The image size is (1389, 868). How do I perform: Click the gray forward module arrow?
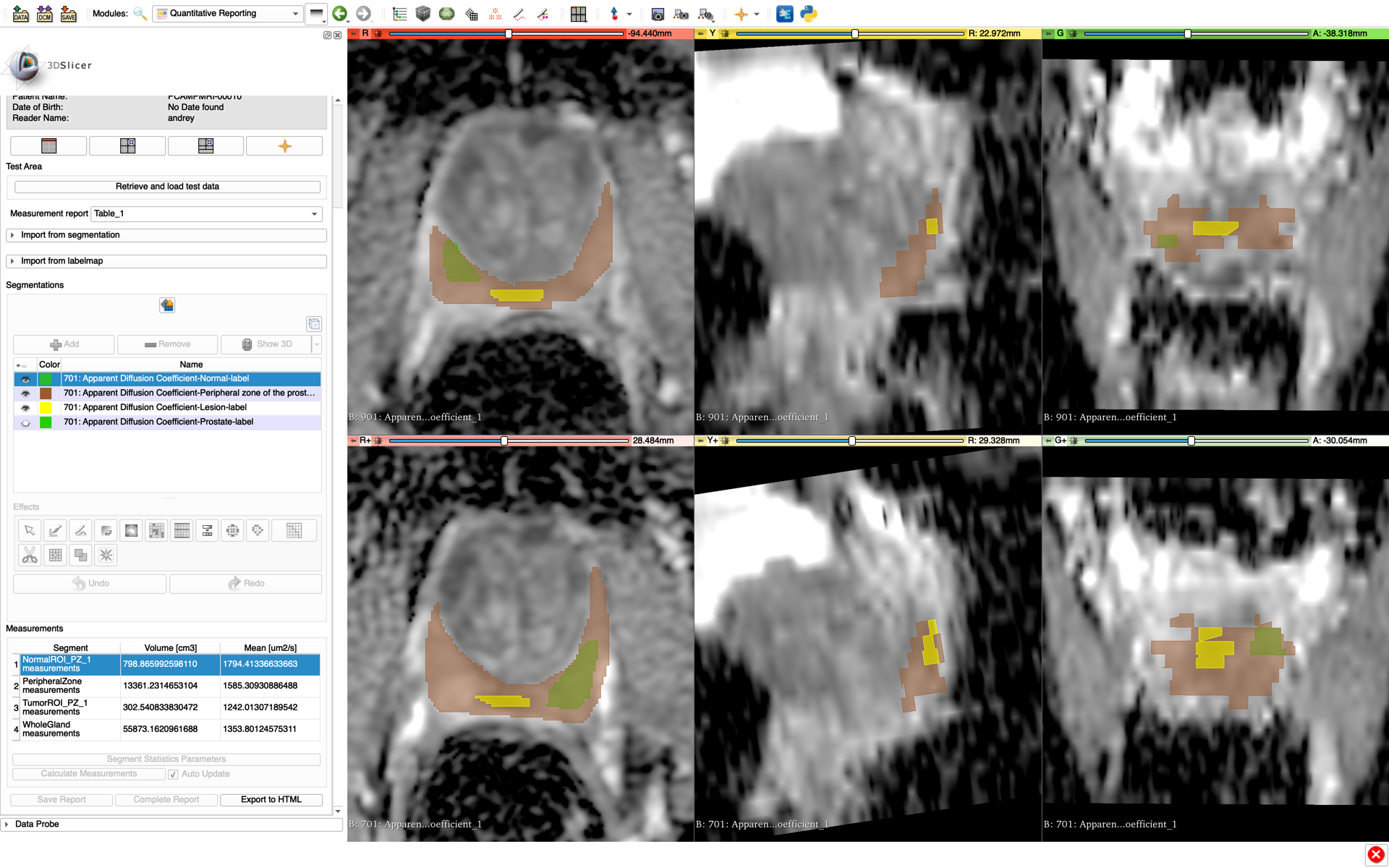pos(363,14)
